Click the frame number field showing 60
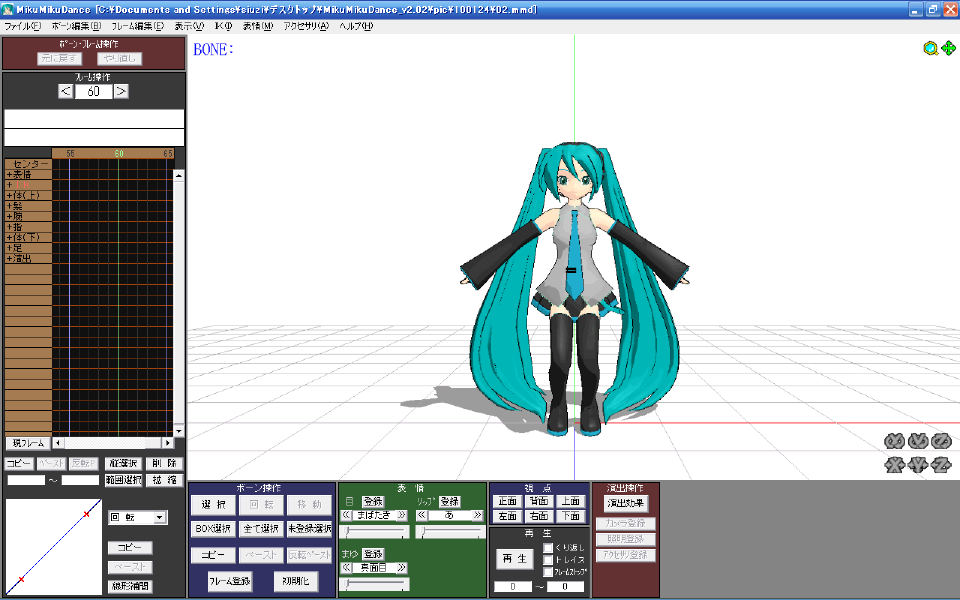The height and width of the screenshot is (600, 960). (94, 91)
